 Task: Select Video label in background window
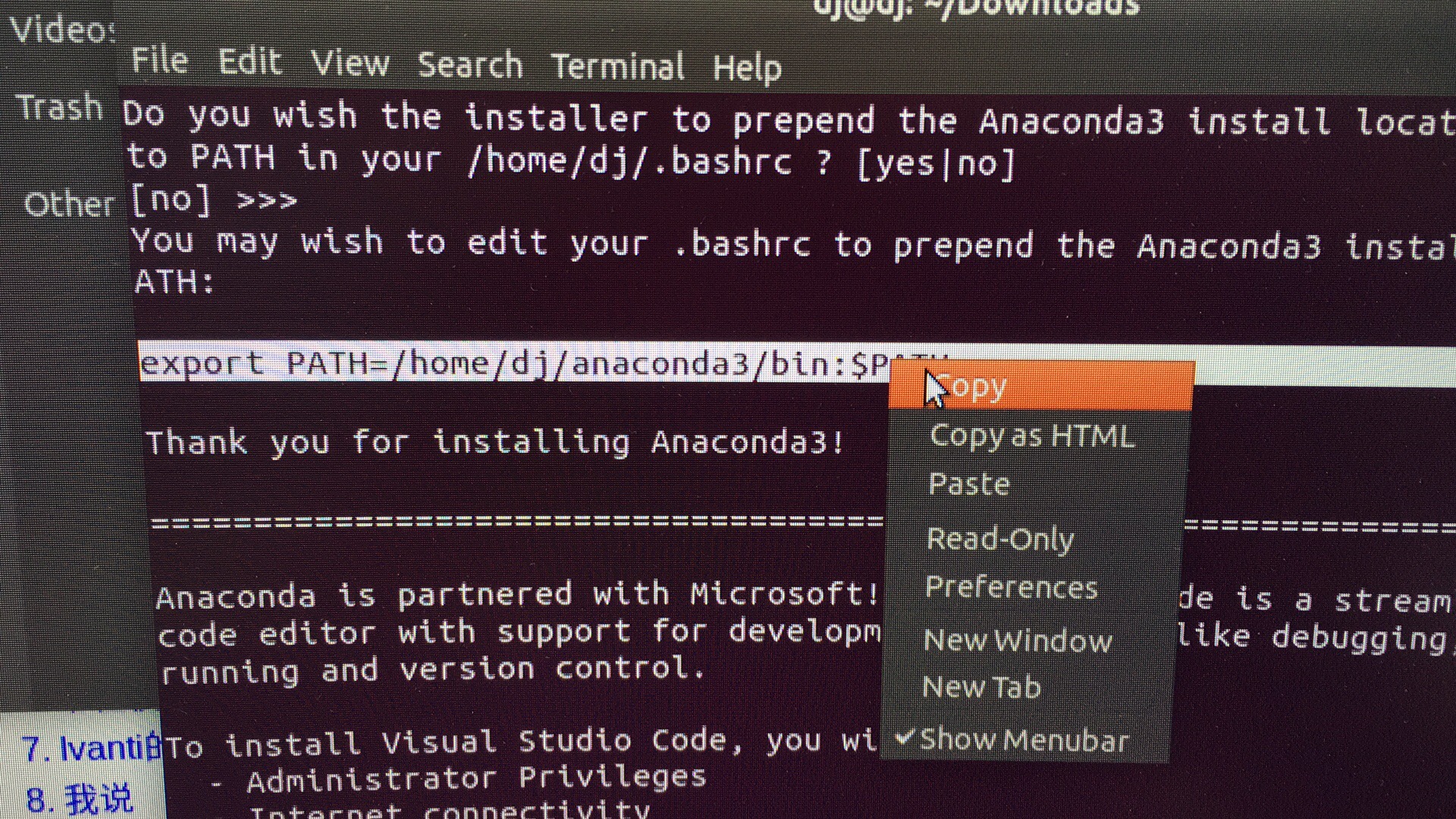click(x=62, y=30)
